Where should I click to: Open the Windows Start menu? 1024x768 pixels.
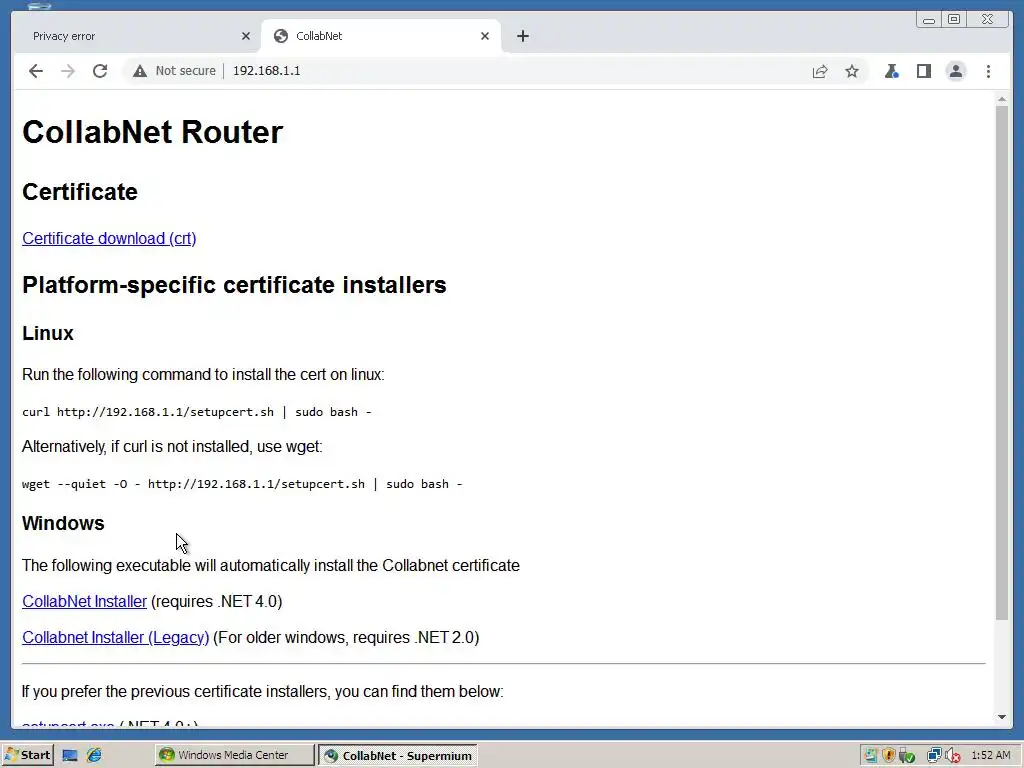(27, 755)
